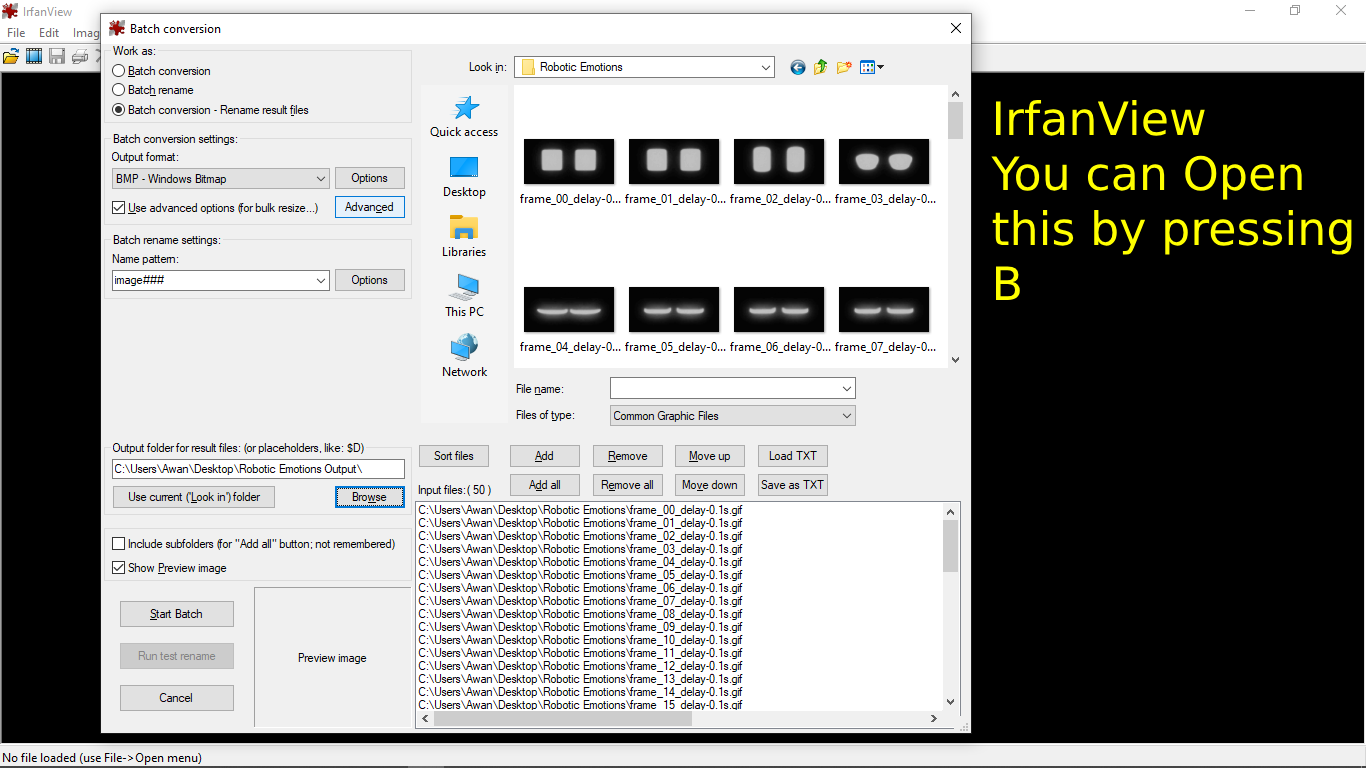
Task: Click the Load TXT button
Action: click(x=793, y=456)
